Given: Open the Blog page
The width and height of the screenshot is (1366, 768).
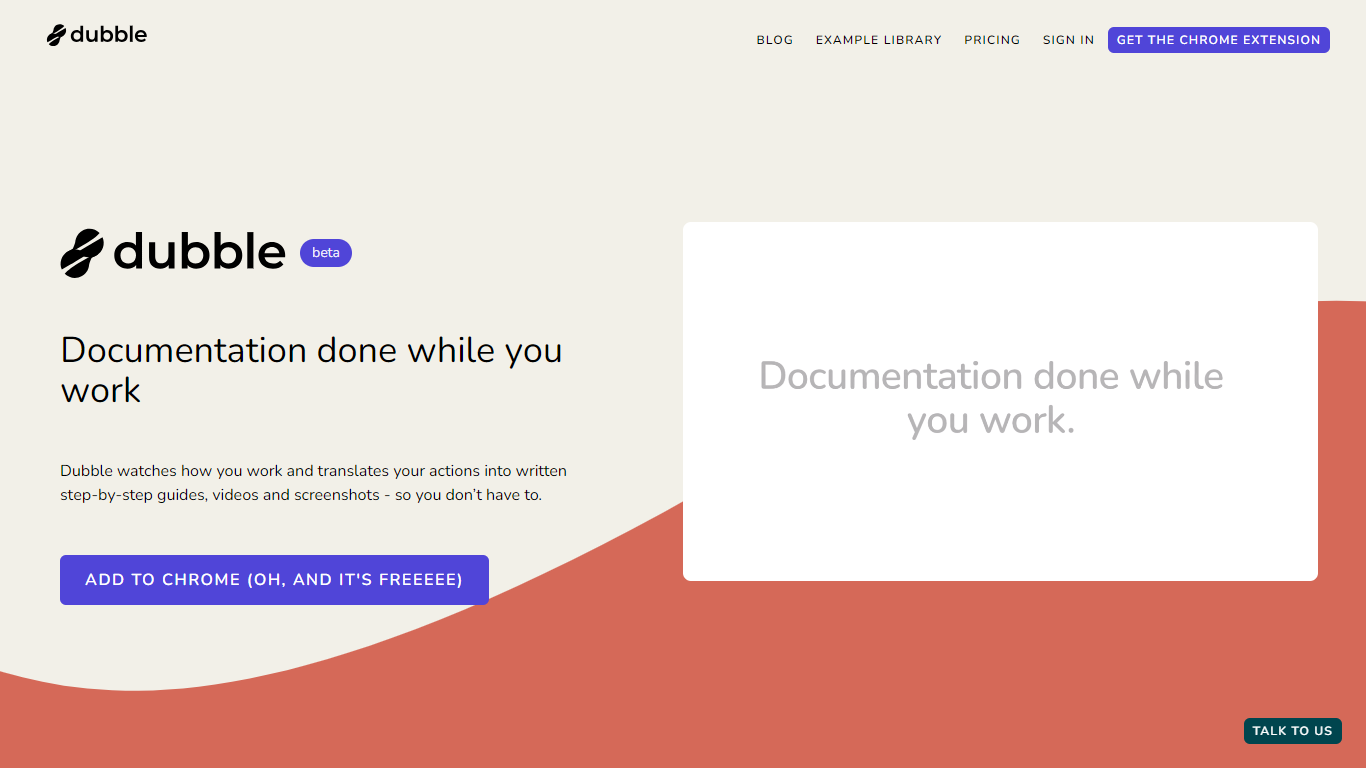Looking at the screenshot, I should [x=774, y=40].
